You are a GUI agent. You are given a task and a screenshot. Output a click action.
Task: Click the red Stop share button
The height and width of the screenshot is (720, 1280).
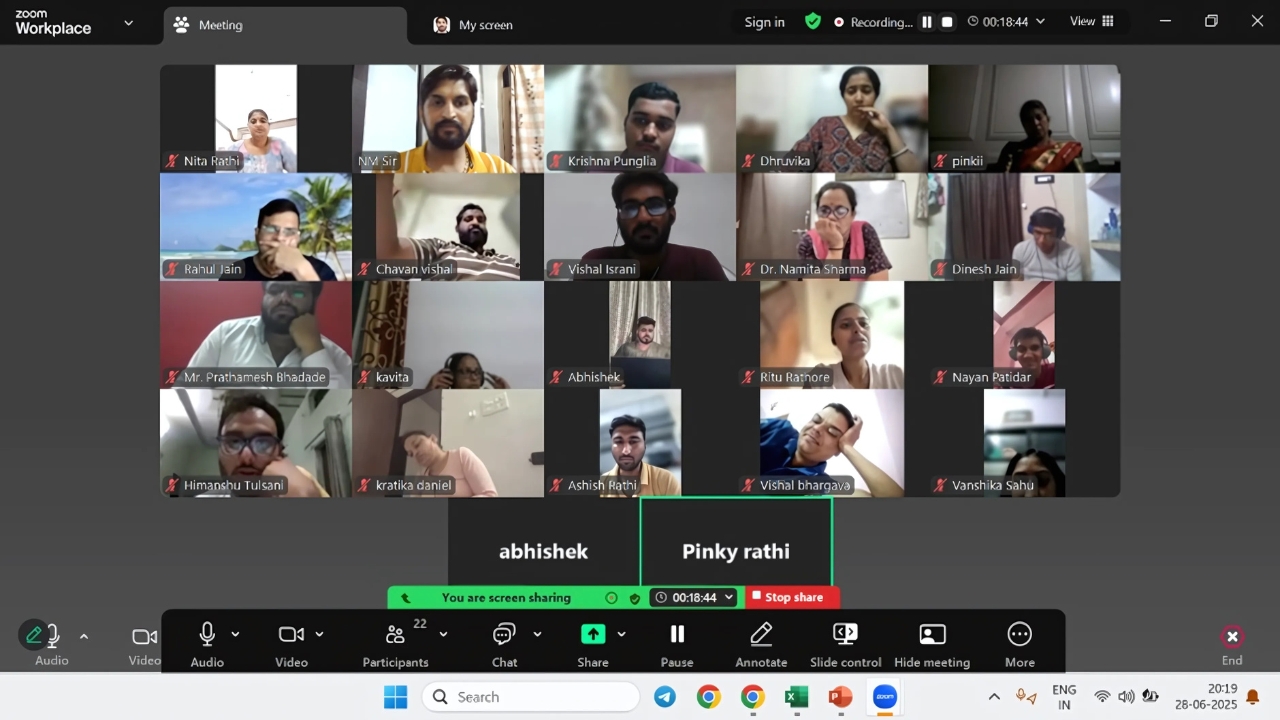coord(792,597)
